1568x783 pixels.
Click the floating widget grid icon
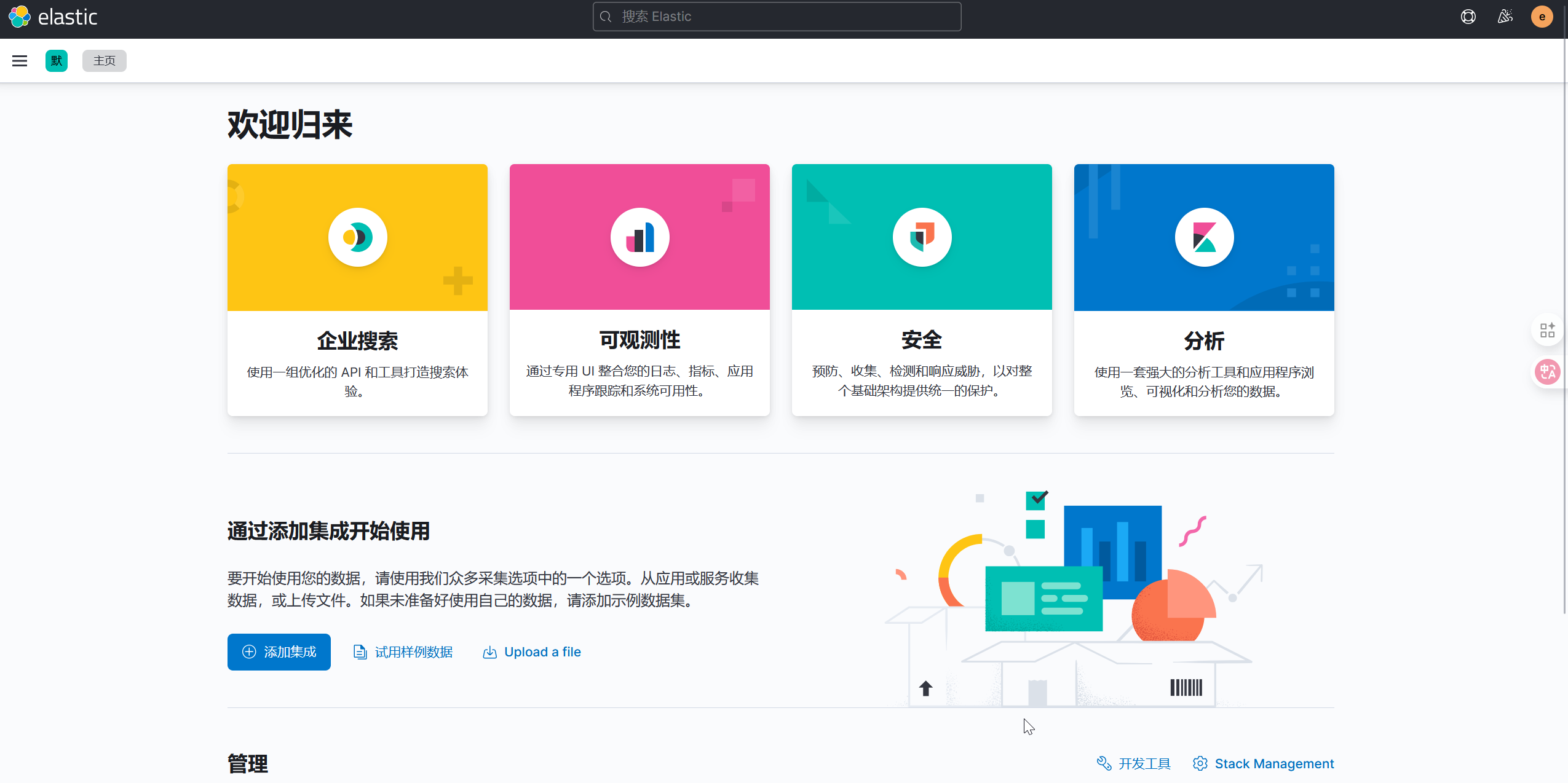click(x=1547, y=330)
